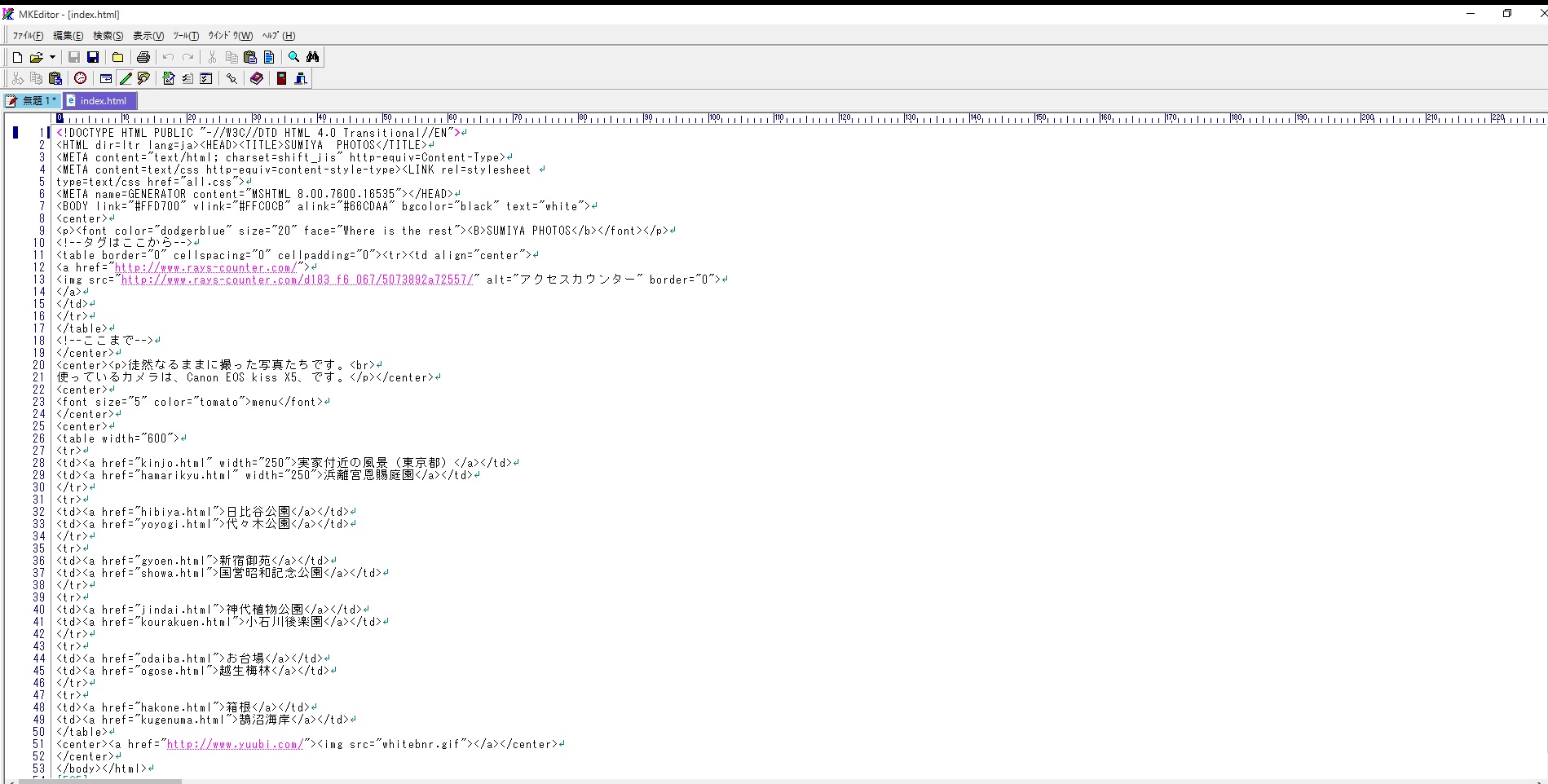The image size is (1548, 784).
Task: Open the ツール(T) menu
Action: 186,36
